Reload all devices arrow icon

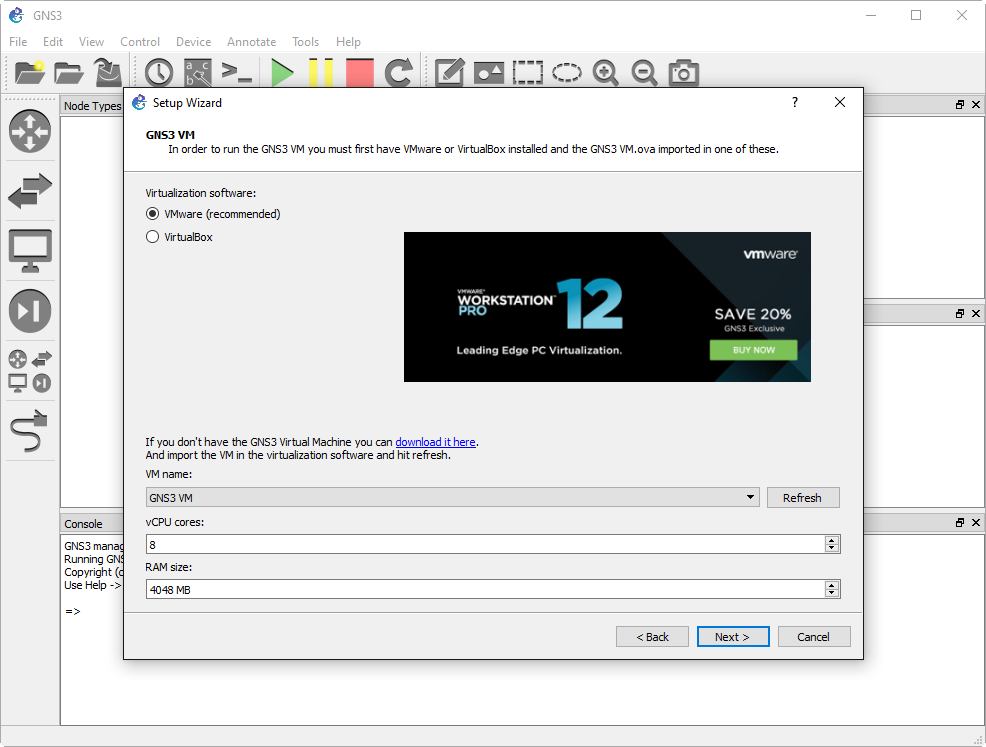pyautogui.click(x=399, y=72)
